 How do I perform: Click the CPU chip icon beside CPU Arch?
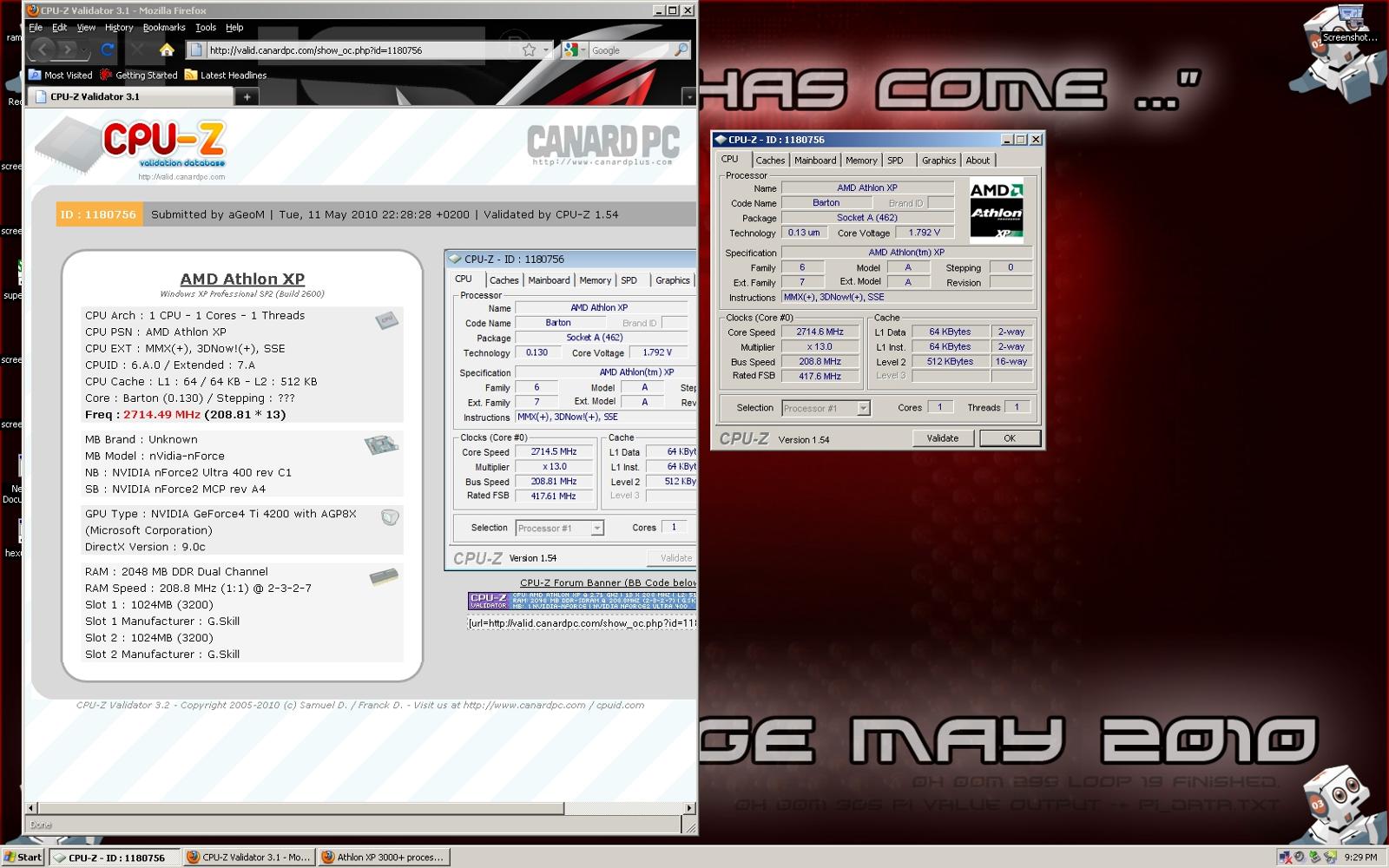point(386,320)
